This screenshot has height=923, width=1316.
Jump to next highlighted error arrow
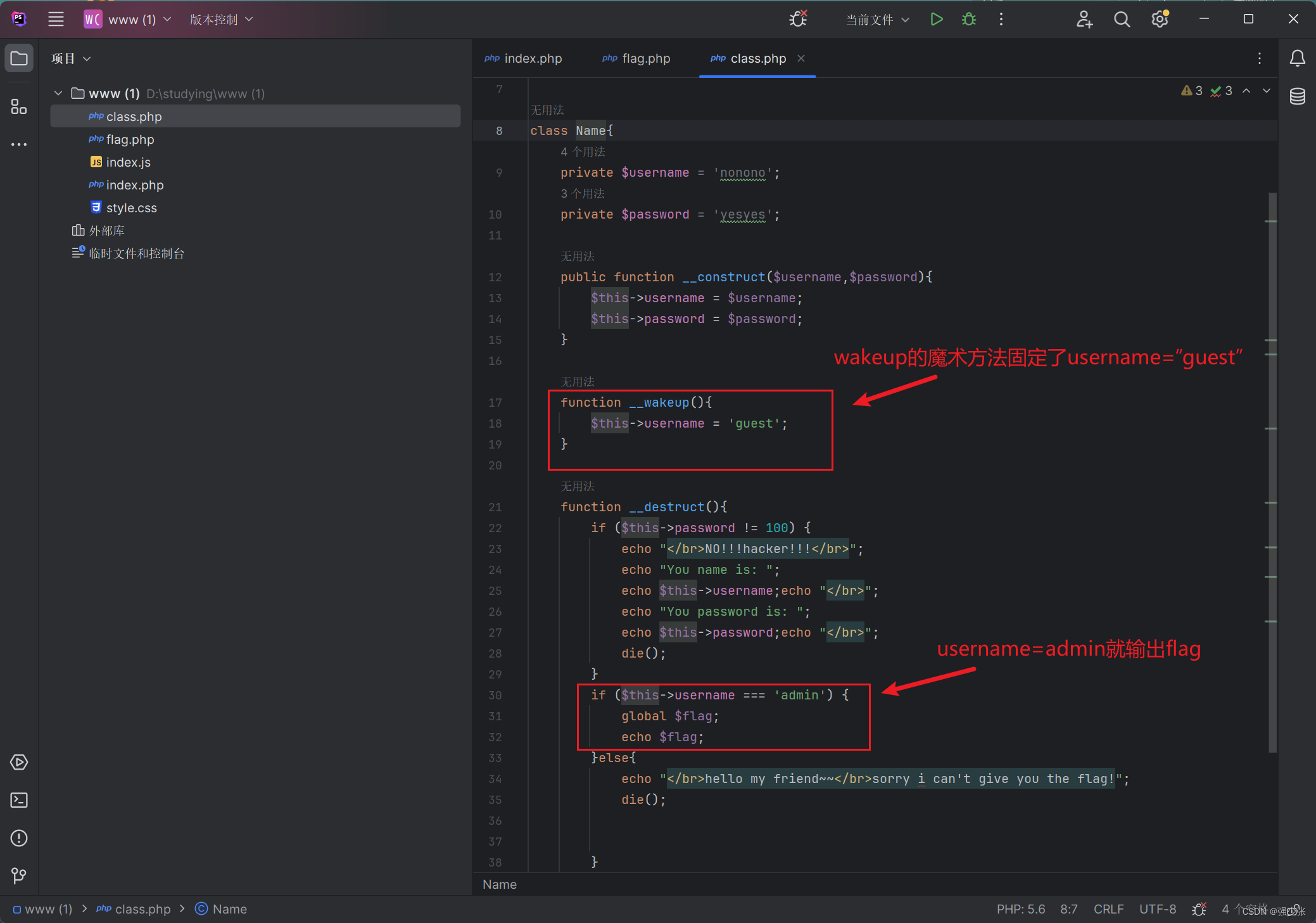(1267, 91)
